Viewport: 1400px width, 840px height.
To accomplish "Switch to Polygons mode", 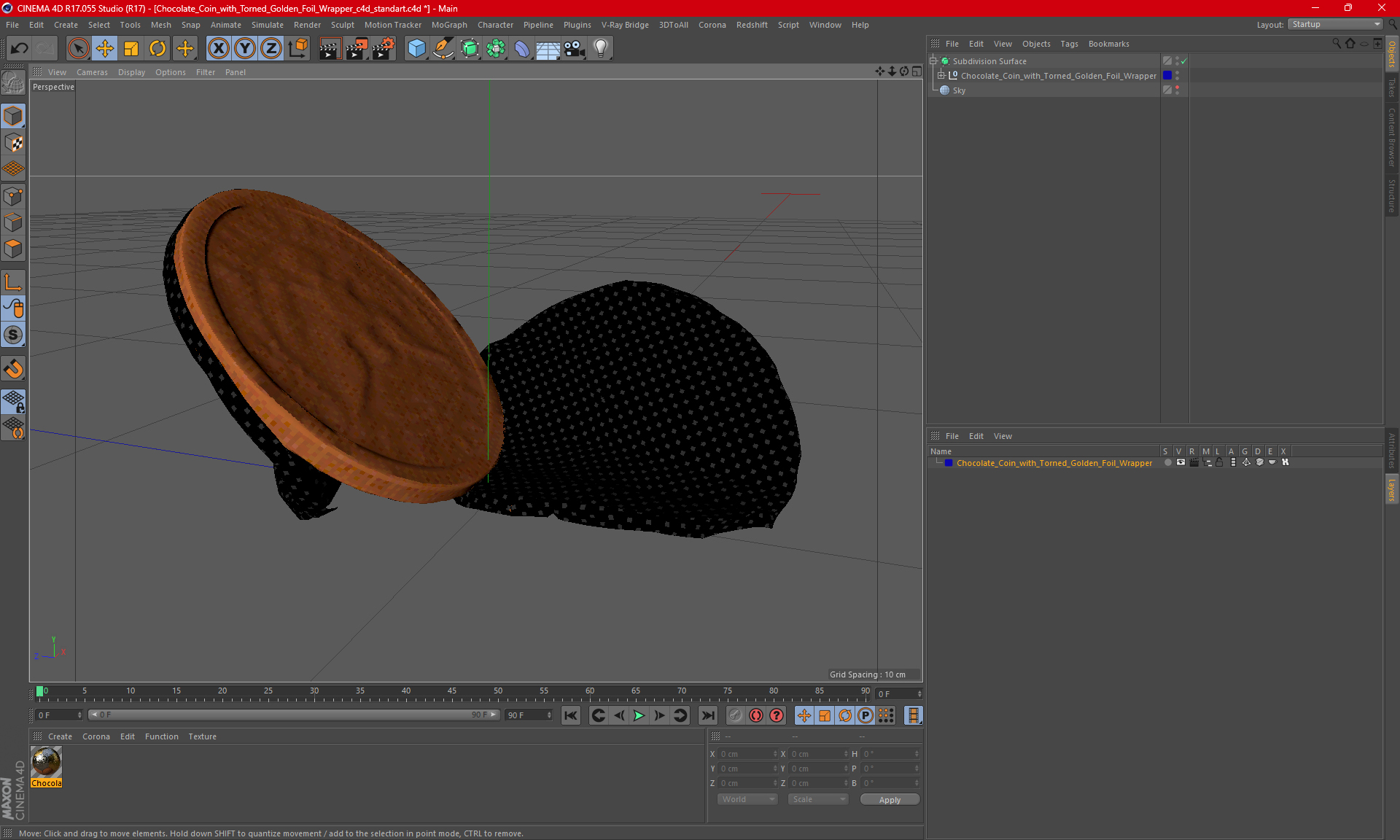I will point(13,249).
